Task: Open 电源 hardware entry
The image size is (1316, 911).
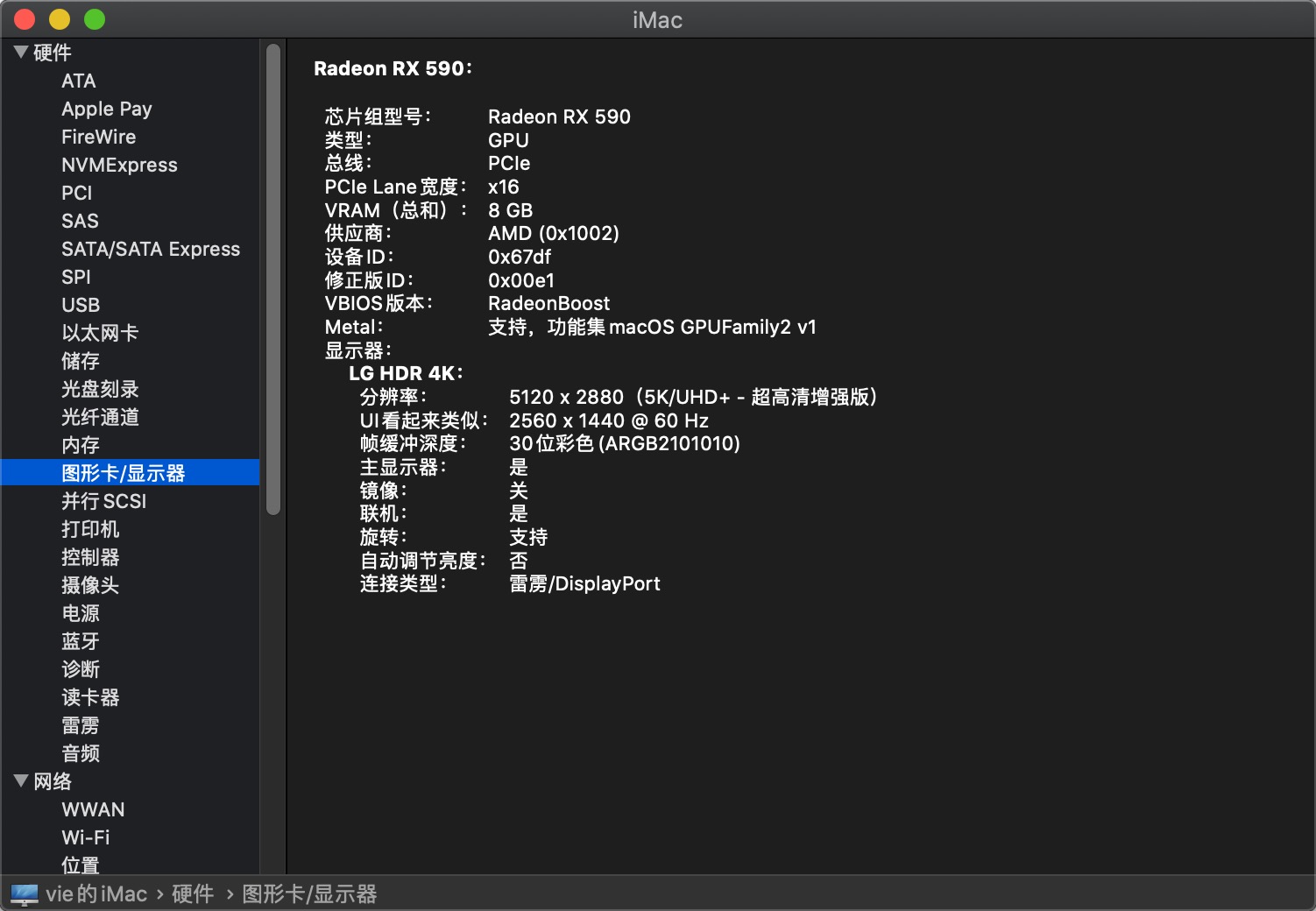Action: 81,613
